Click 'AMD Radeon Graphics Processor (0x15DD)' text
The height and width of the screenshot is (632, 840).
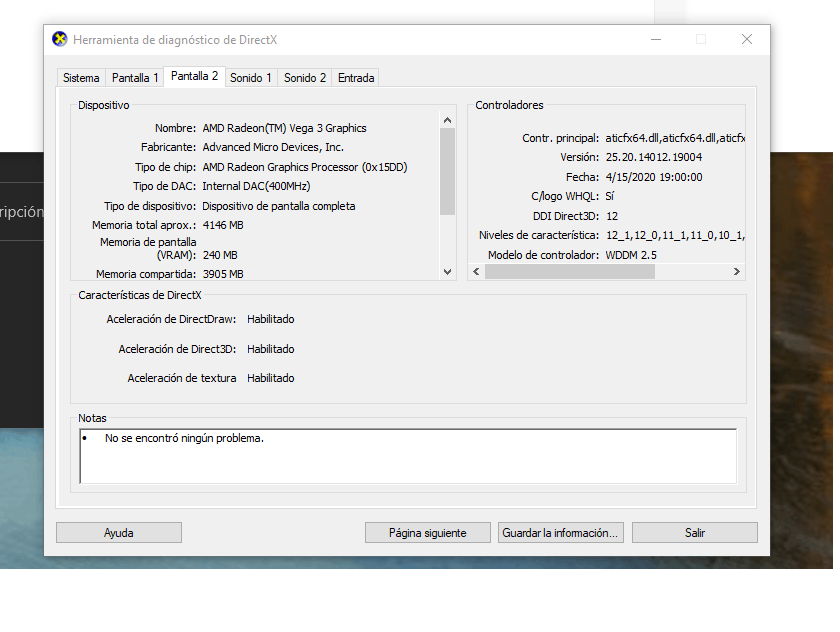[x=305, y=167]
